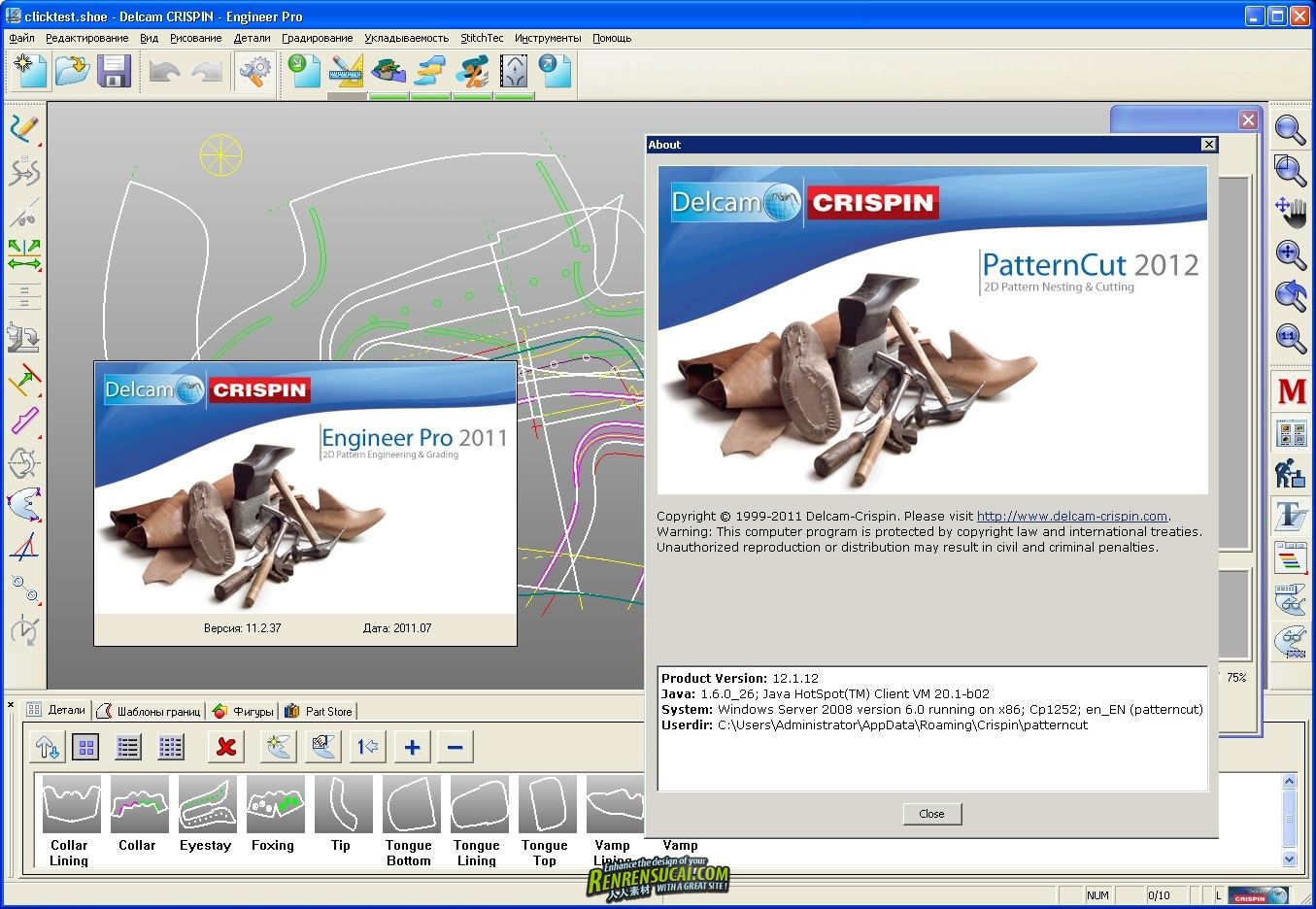Switch parts panel to detailed grid view
The height and width of the screenshot is (909, 1316).
(171, 747)
